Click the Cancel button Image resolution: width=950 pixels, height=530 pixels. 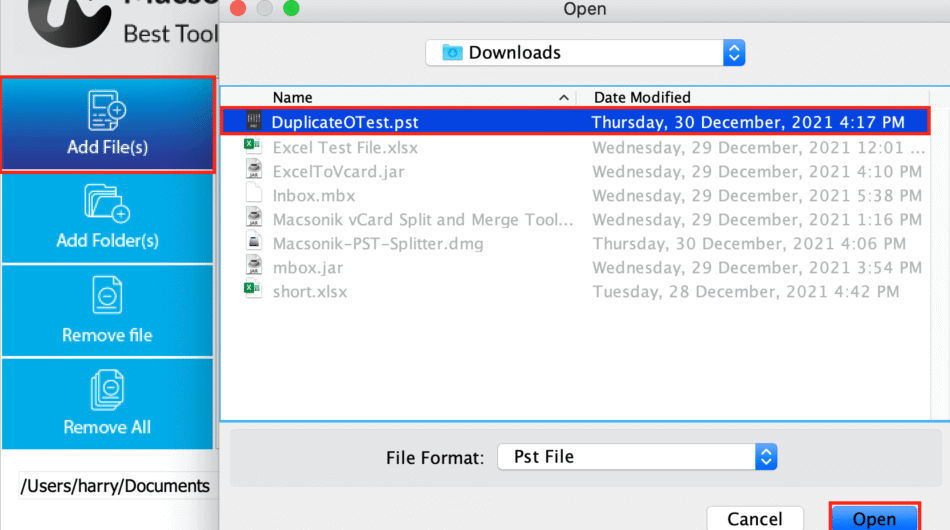pos(755,518)
